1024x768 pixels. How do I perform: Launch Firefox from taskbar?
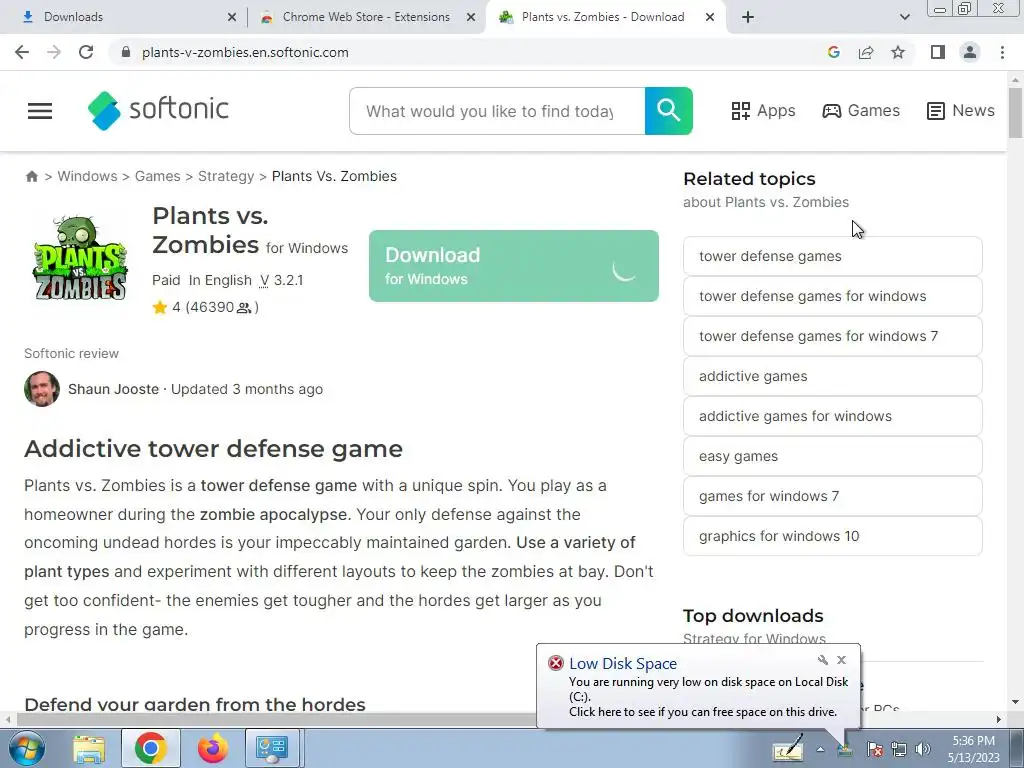(x=213, y=748)
